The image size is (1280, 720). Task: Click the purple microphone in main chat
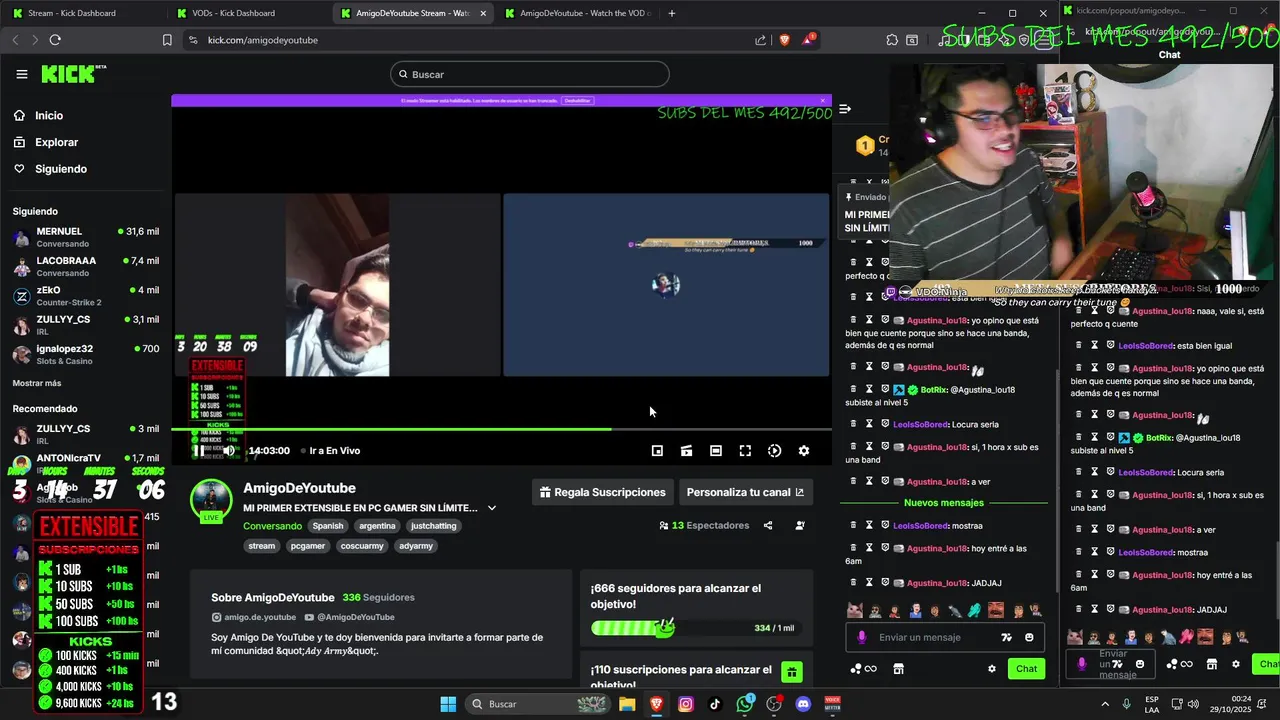[x=862, y=637]
